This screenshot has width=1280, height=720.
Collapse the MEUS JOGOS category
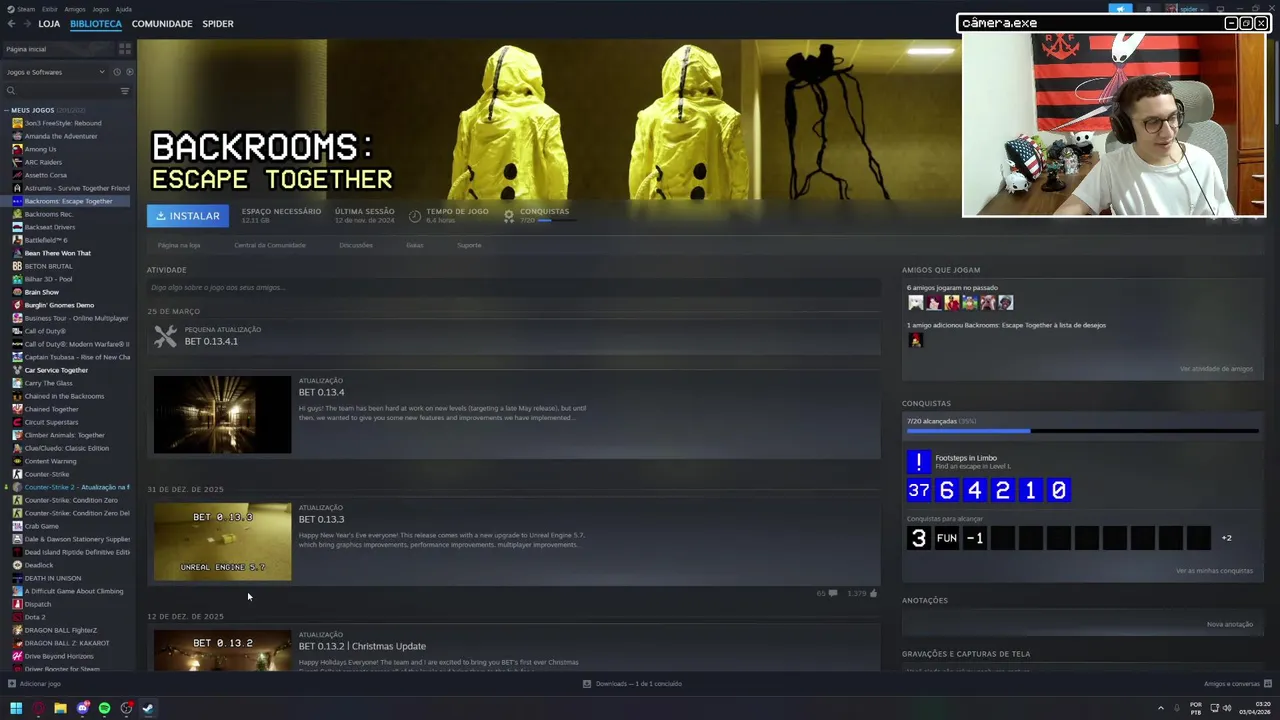6,110
